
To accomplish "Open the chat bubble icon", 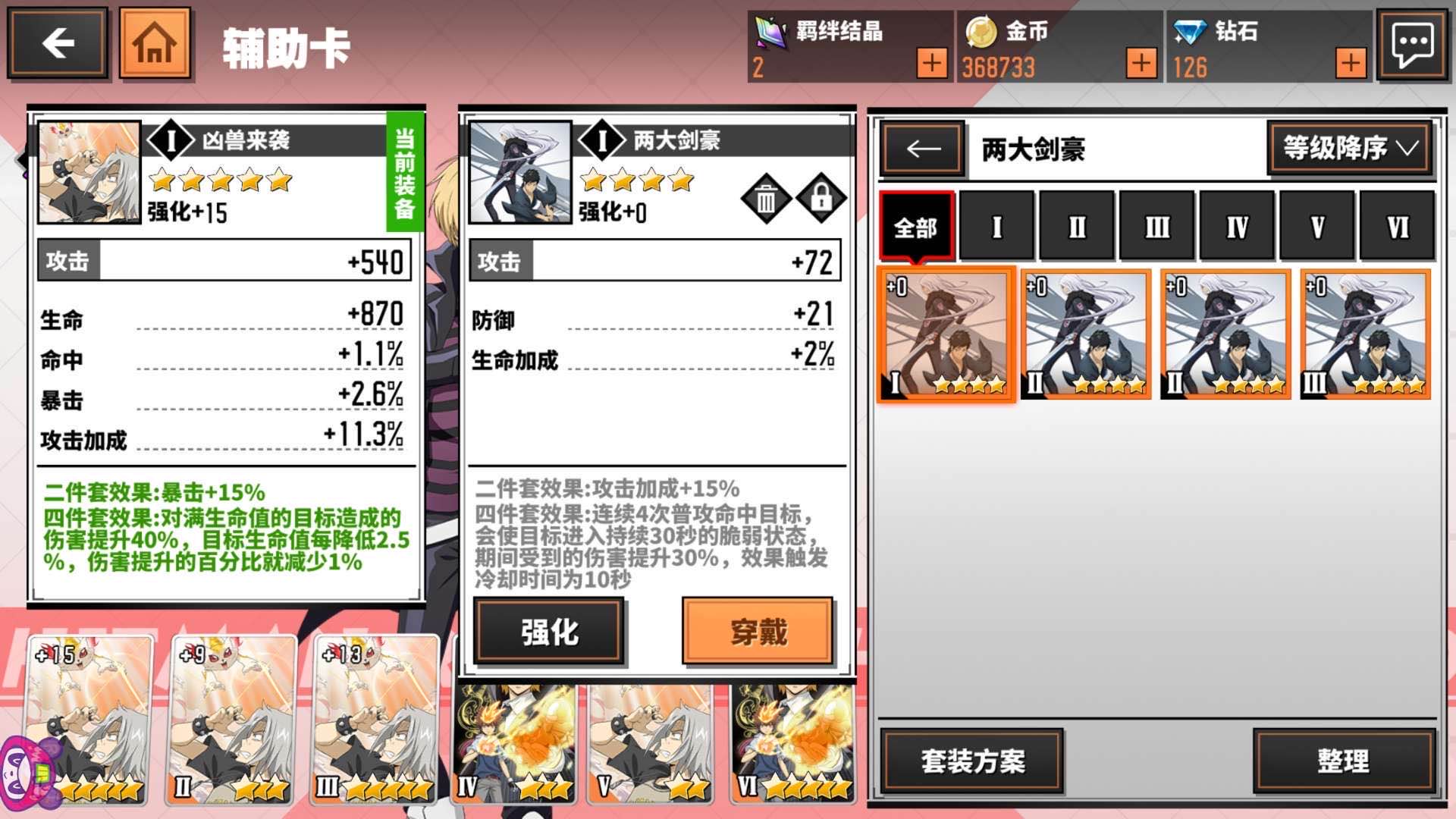I will pos(1412,44).
